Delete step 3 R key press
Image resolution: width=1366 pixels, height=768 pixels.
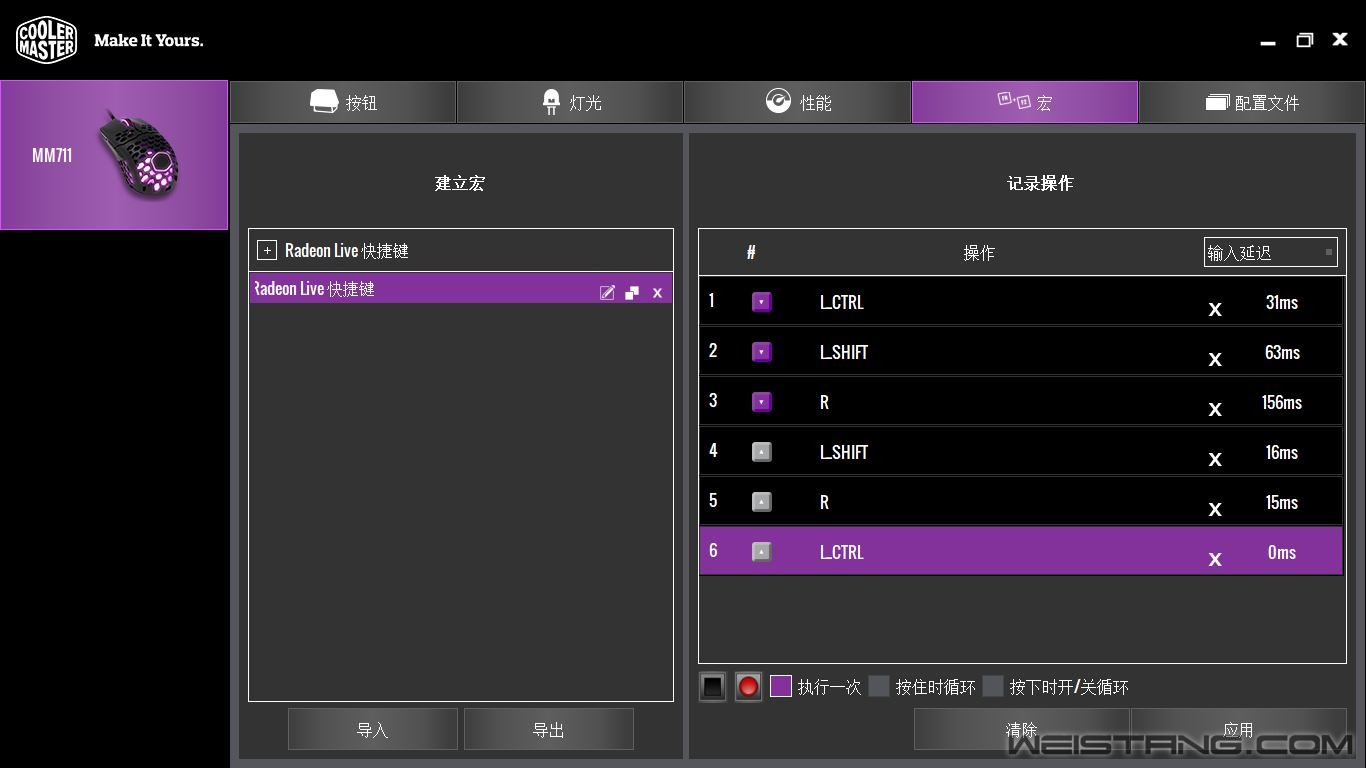coord(1215,409)
